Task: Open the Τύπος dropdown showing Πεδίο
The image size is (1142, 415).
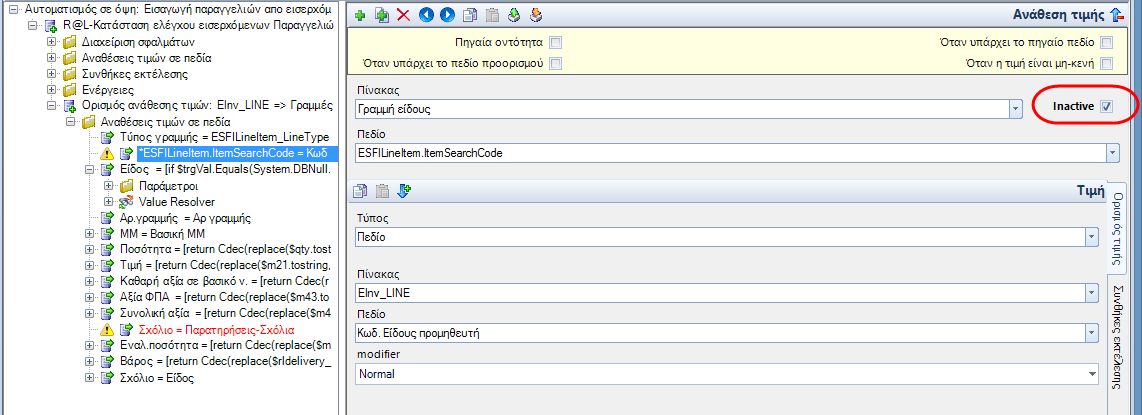Action: click(x=727, y=237)
